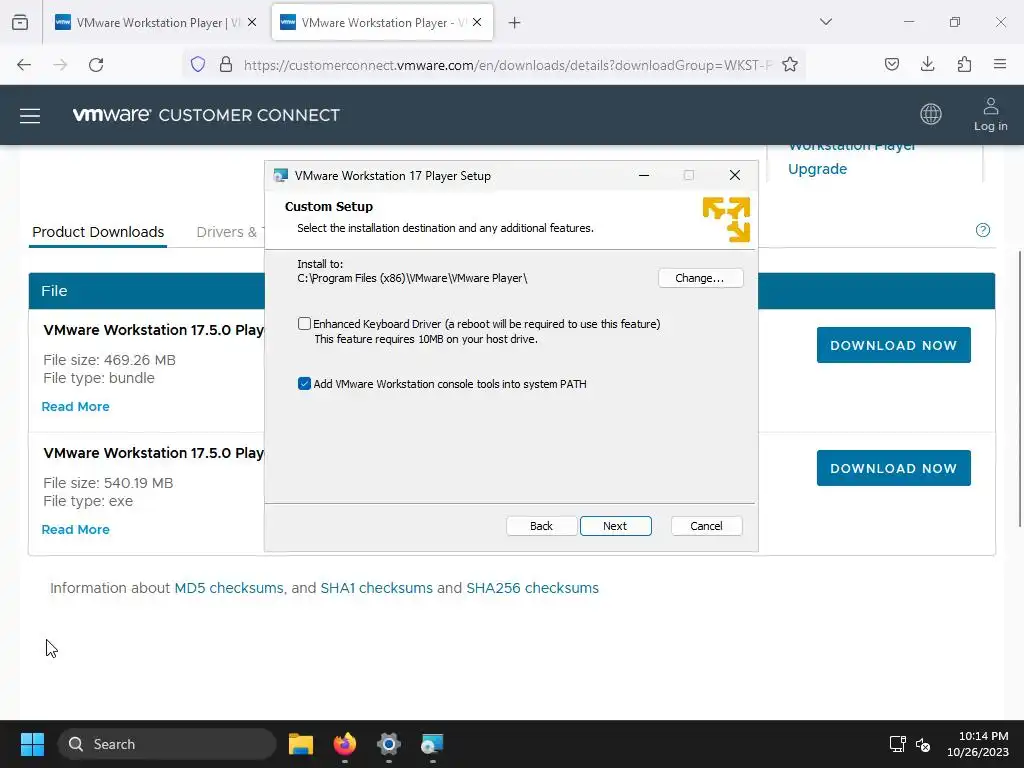
Task: Cancel the VMware Player setup
Action: click(706, 526)
